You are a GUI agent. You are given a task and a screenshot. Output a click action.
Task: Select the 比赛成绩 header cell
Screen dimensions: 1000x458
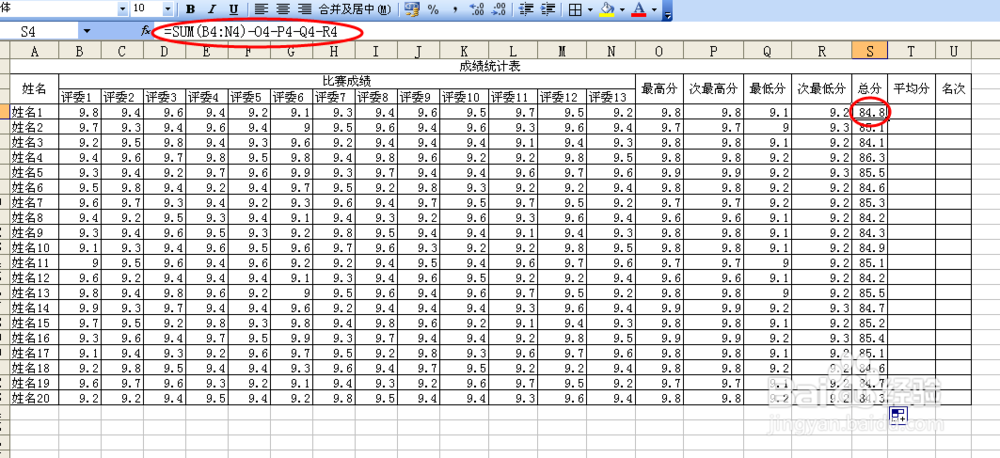[347, 81]
